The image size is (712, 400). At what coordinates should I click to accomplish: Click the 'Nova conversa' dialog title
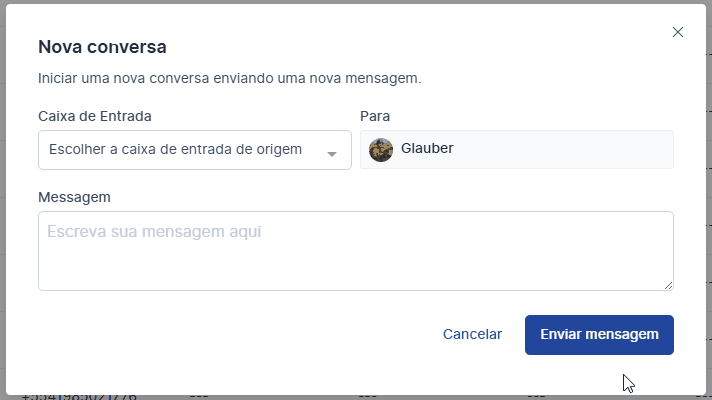pos(102,46)
